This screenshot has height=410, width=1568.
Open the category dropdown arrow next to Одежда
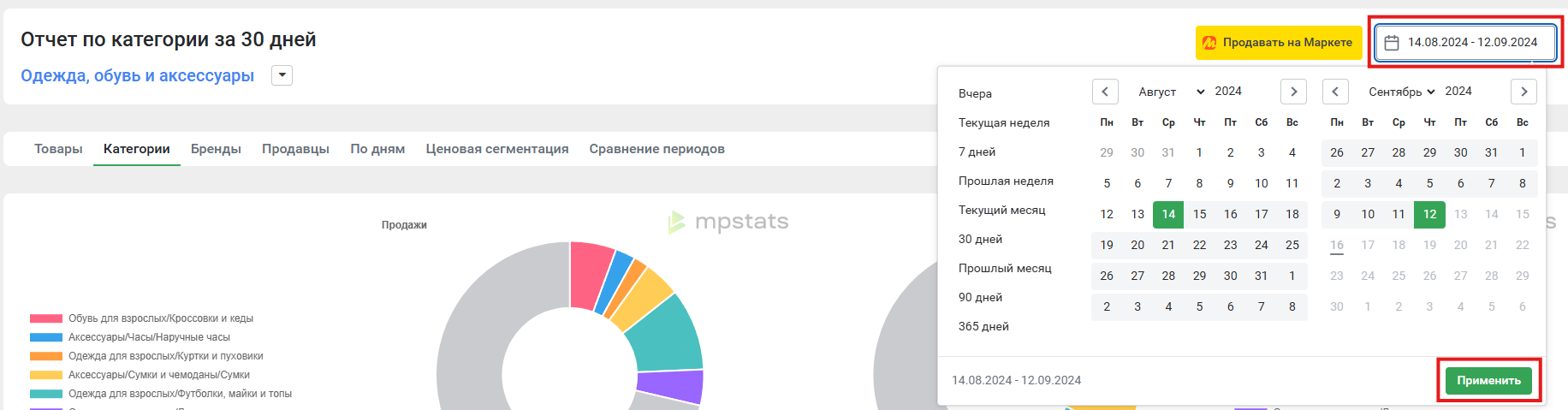(282, 75)
